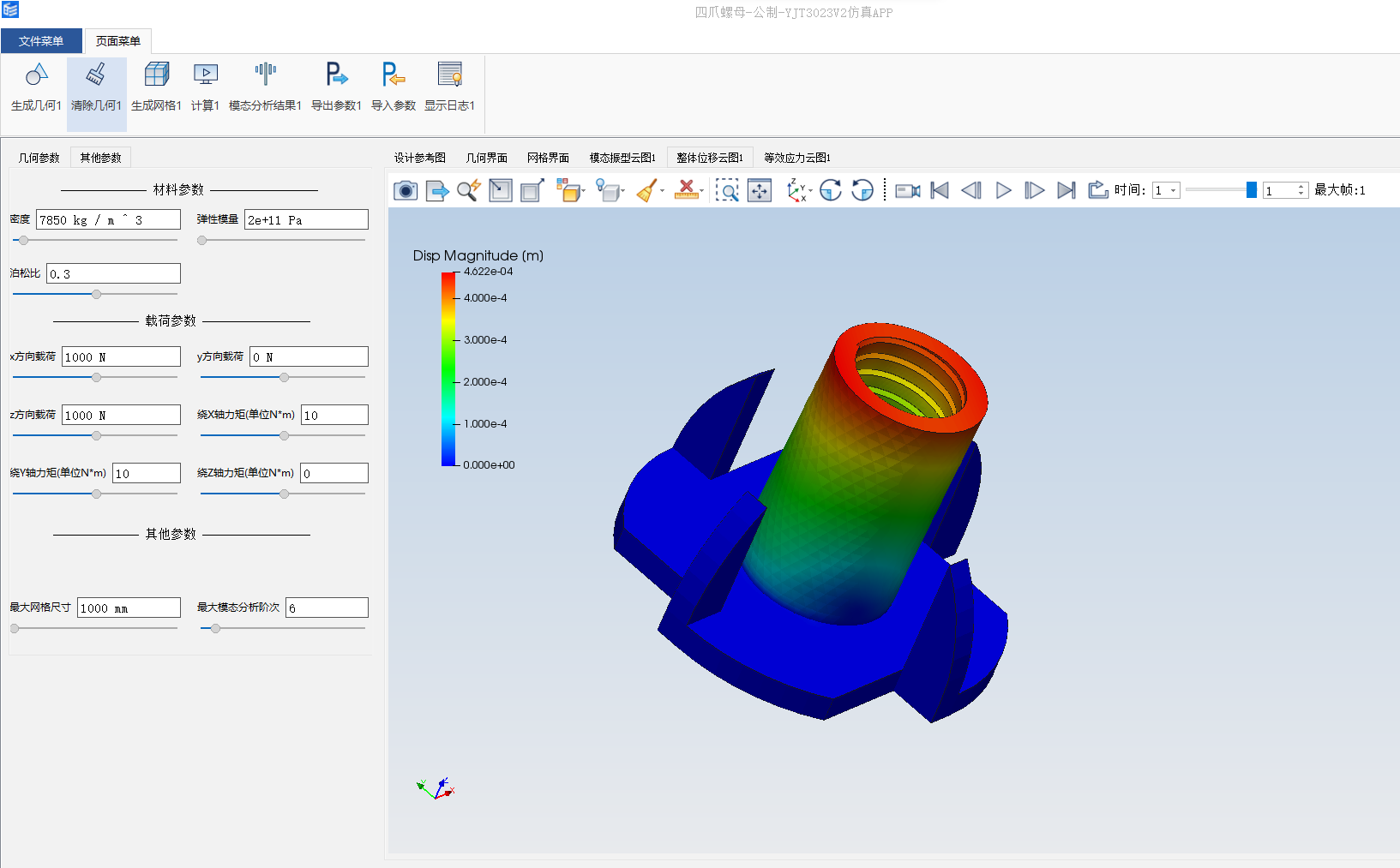1400x868 pixels.
Task: Expand the ruler icon dropdown arrow
Action: tap(702, 191)
